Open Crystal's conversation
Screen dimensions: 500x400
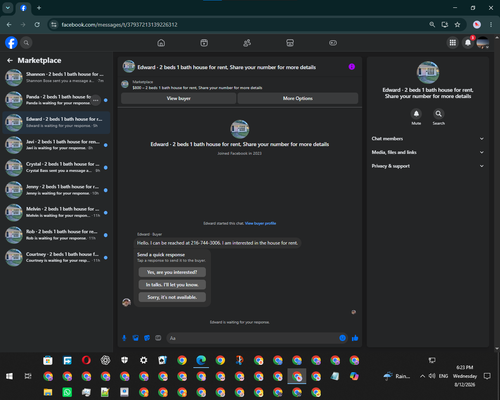point(56,167)
